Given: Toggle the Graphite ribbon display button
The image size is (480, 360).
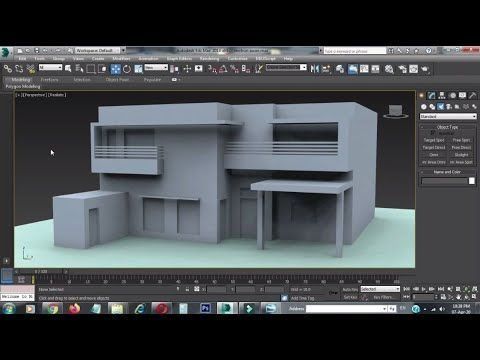Looking at the screenshot, I should pyautogui.click(x=353, y=69).
